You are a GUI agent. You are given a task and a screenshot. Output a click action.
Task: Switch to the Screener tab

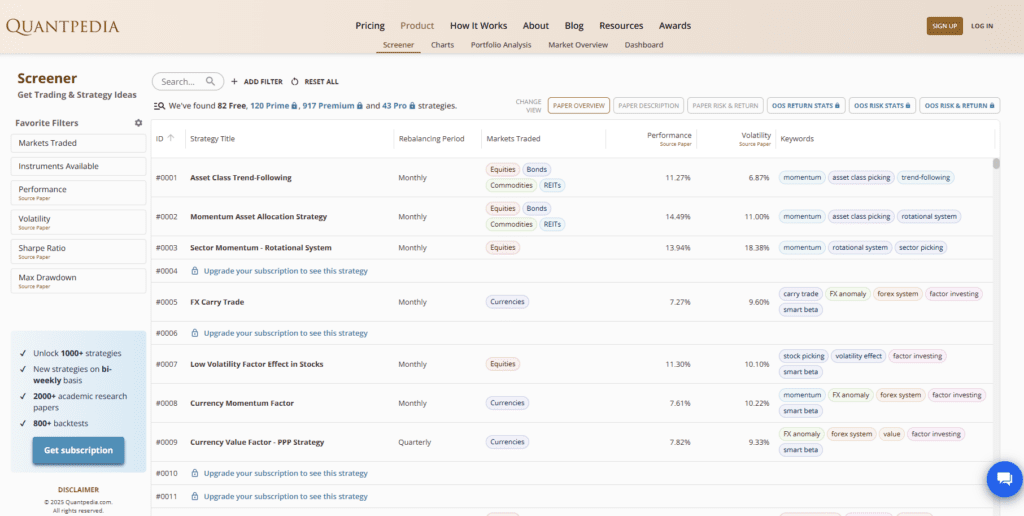pyautogui.click(x=398, y=45)
